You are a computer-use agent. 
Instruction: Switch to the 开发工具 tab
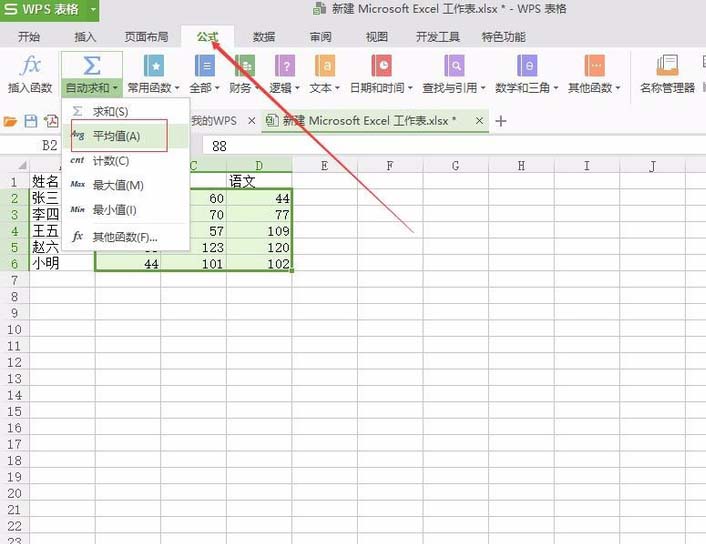438,37
